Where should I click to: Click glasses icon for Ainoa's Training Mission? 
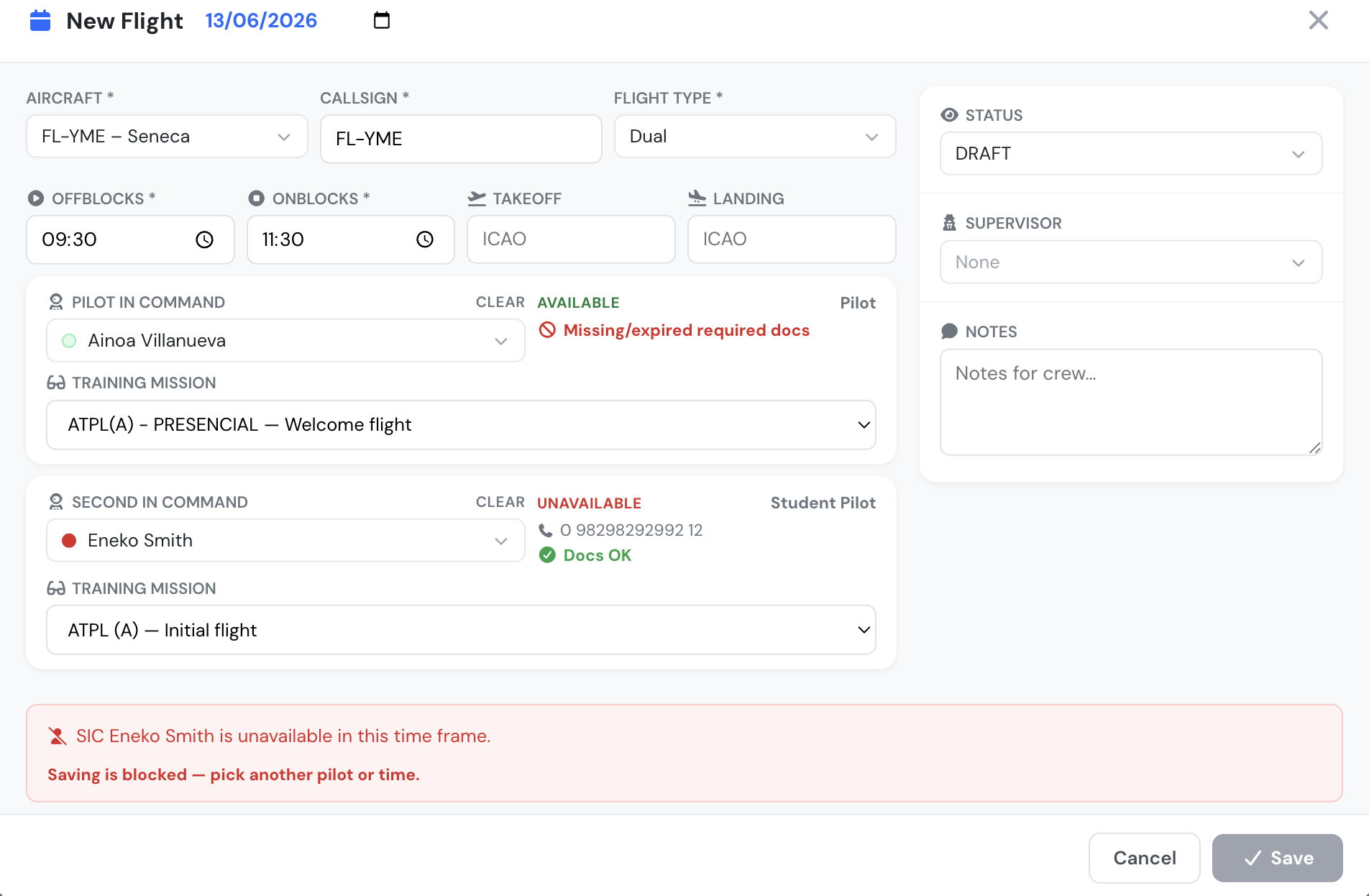coord(56,383)
